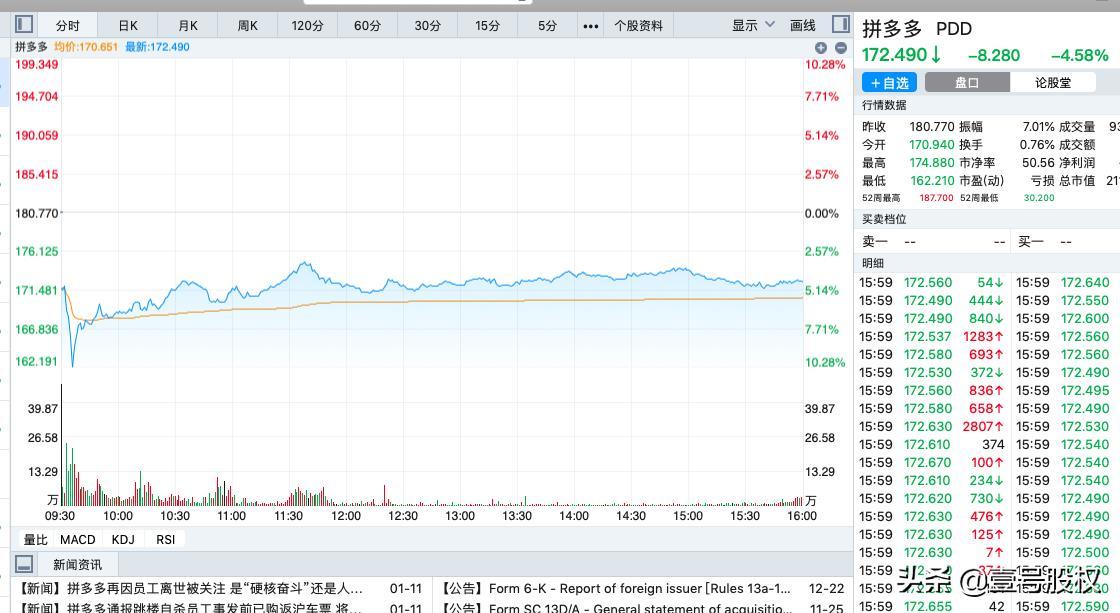Click the 52周最高 value 187.700

[x=936, y=198]
